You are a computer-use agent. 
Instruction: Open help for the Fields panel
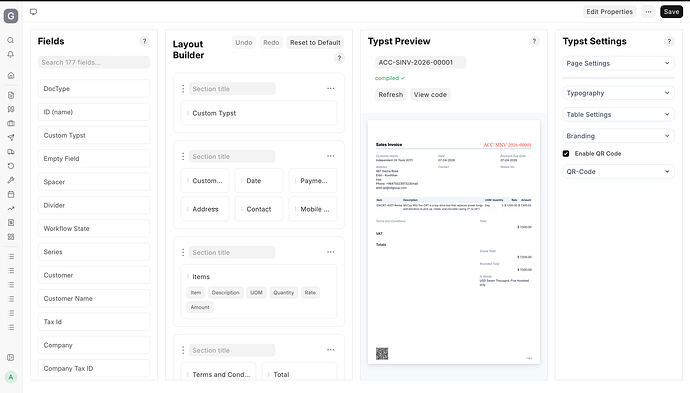[x=144, y=41]
